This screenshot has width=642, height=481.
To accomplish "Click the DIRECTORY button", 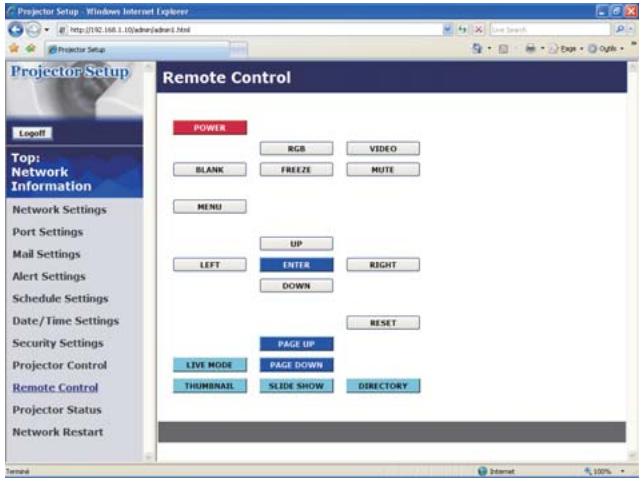I will (x=383, y=386).
